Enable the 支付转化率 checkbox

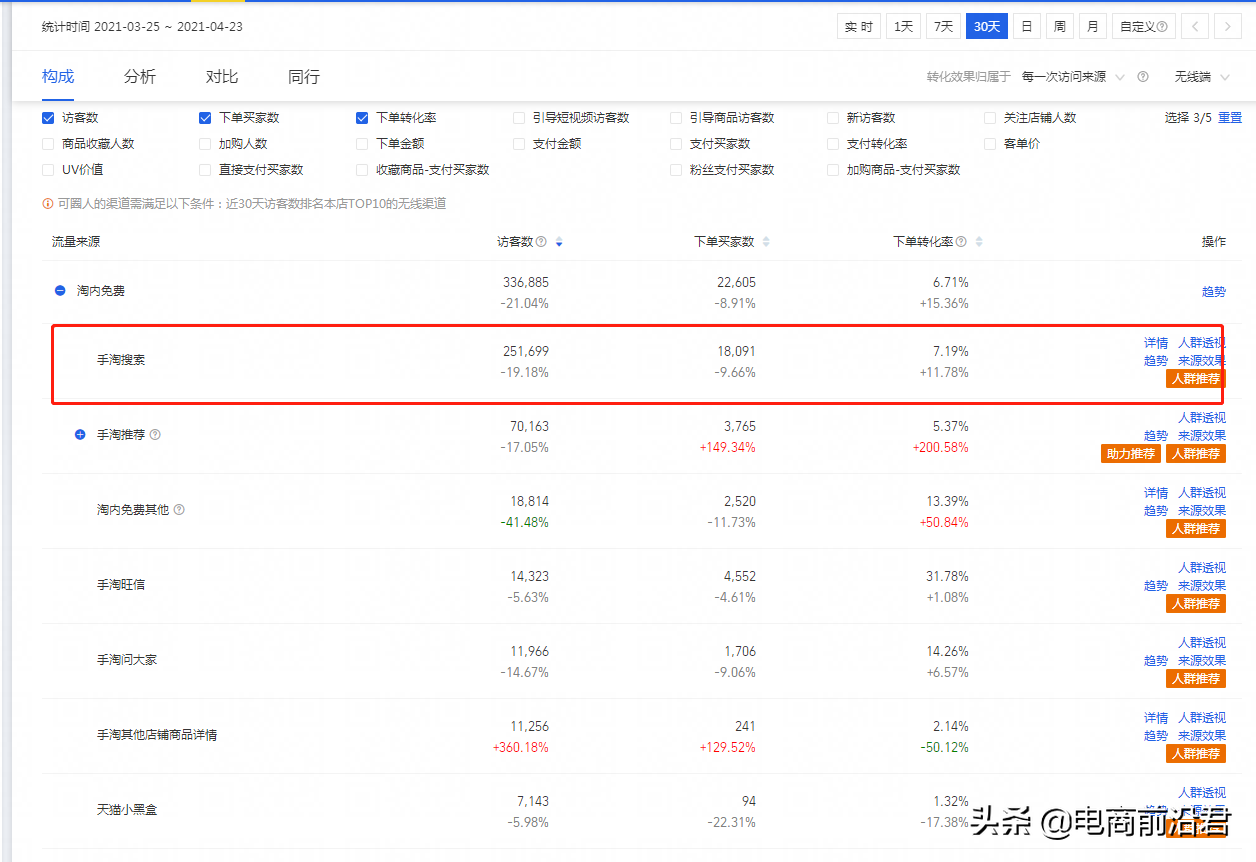click(833, 144)
